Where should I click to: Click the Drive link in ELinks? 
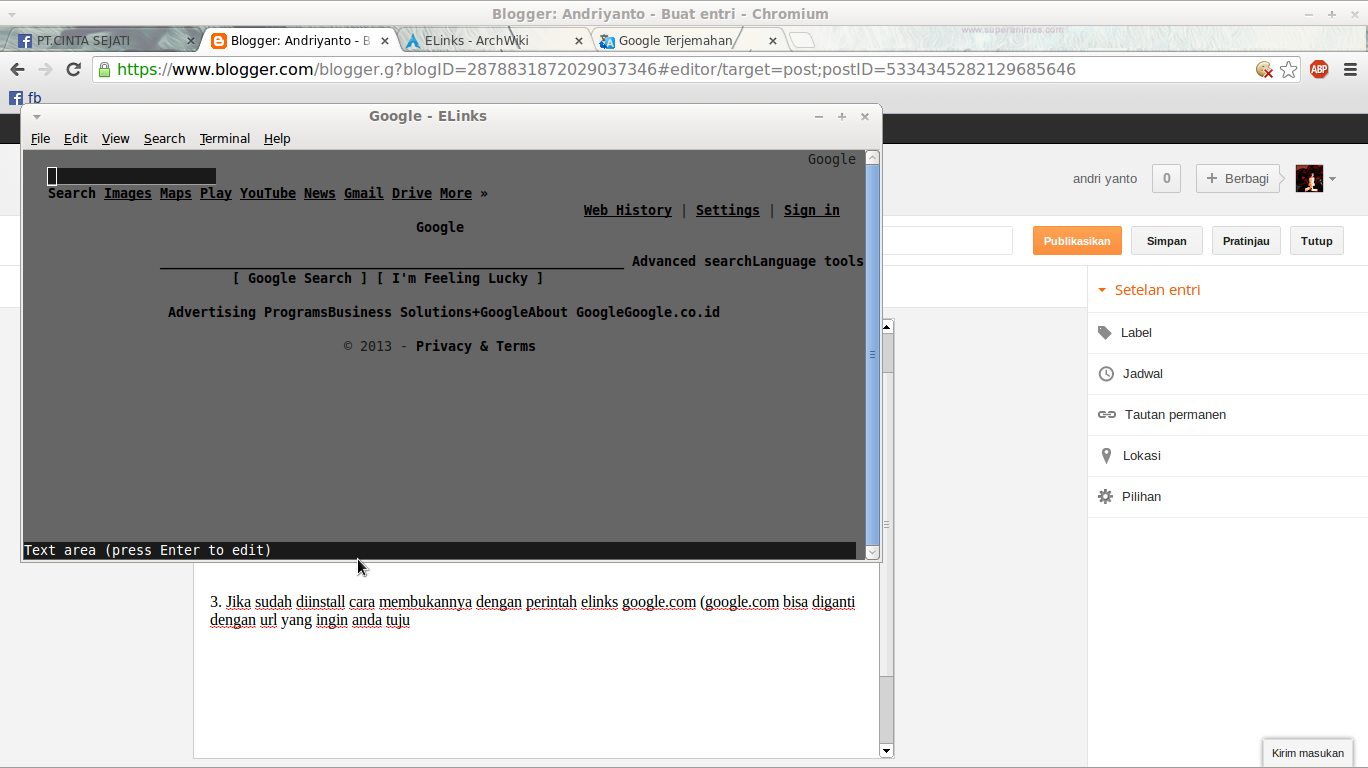412,193
